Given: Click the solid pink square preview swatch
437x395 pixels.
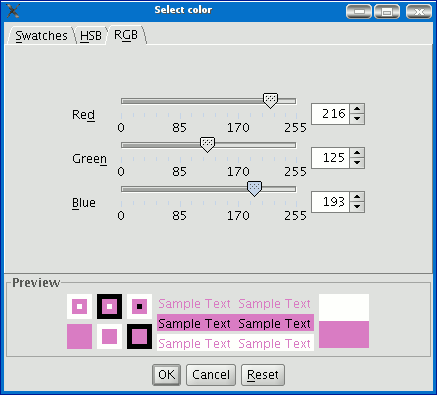Looking at the screenshot, I should (x=79, y=336).
